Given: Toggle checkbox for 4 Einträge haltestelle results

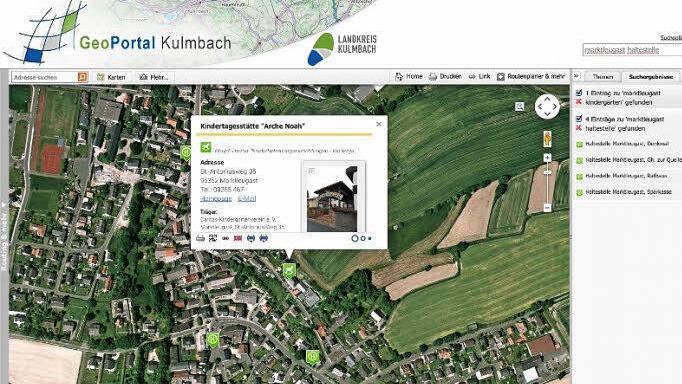Looking at the screenshot, I should 579,118.
